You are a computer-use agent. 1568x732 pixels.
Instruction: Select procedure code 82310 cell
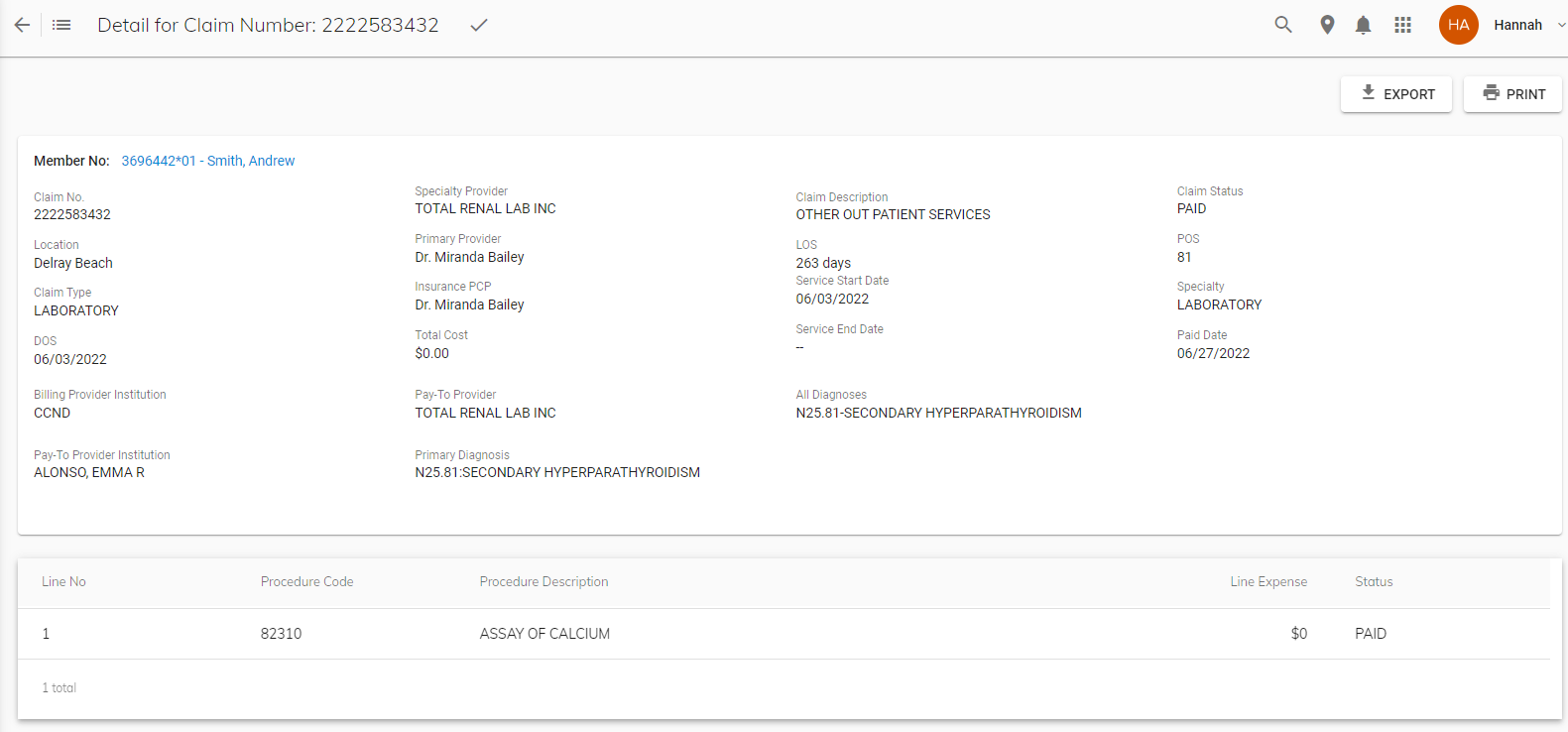[x=281, y=634]
